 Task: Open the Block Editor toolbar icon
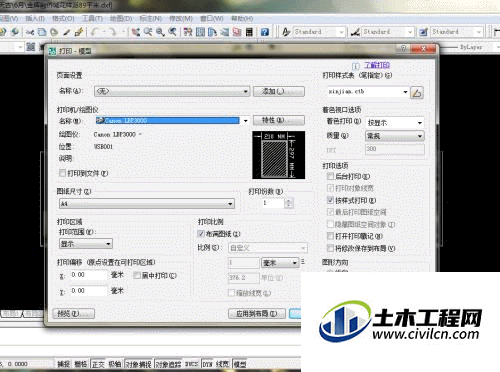[x=79, y=32]
